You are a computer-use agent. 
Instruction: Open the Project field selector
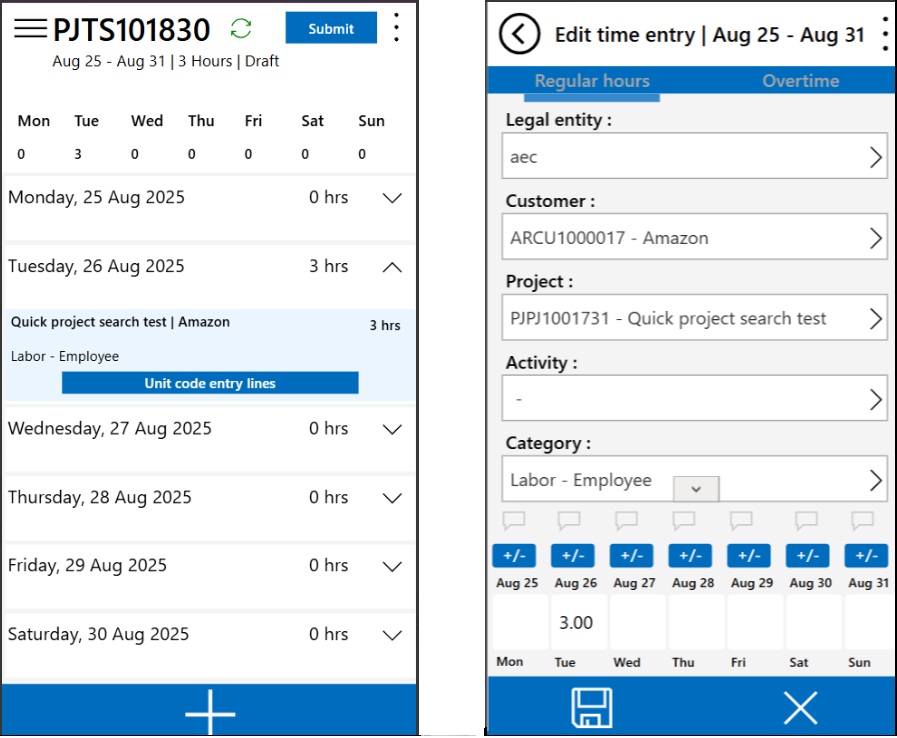[695, 319]
